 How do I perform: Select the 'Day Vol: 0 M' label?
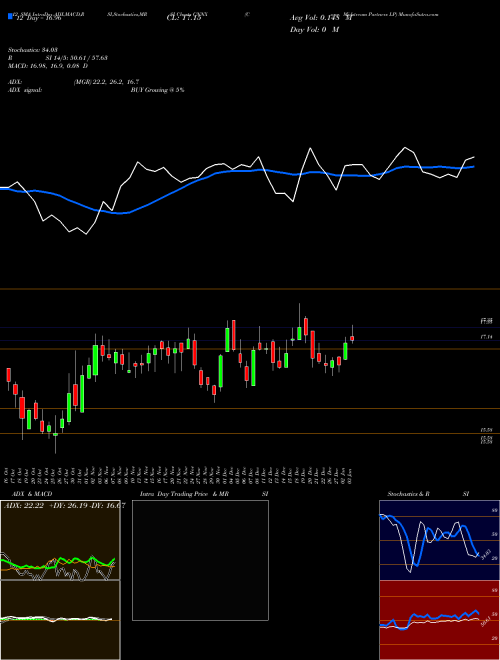pos(314,29)
